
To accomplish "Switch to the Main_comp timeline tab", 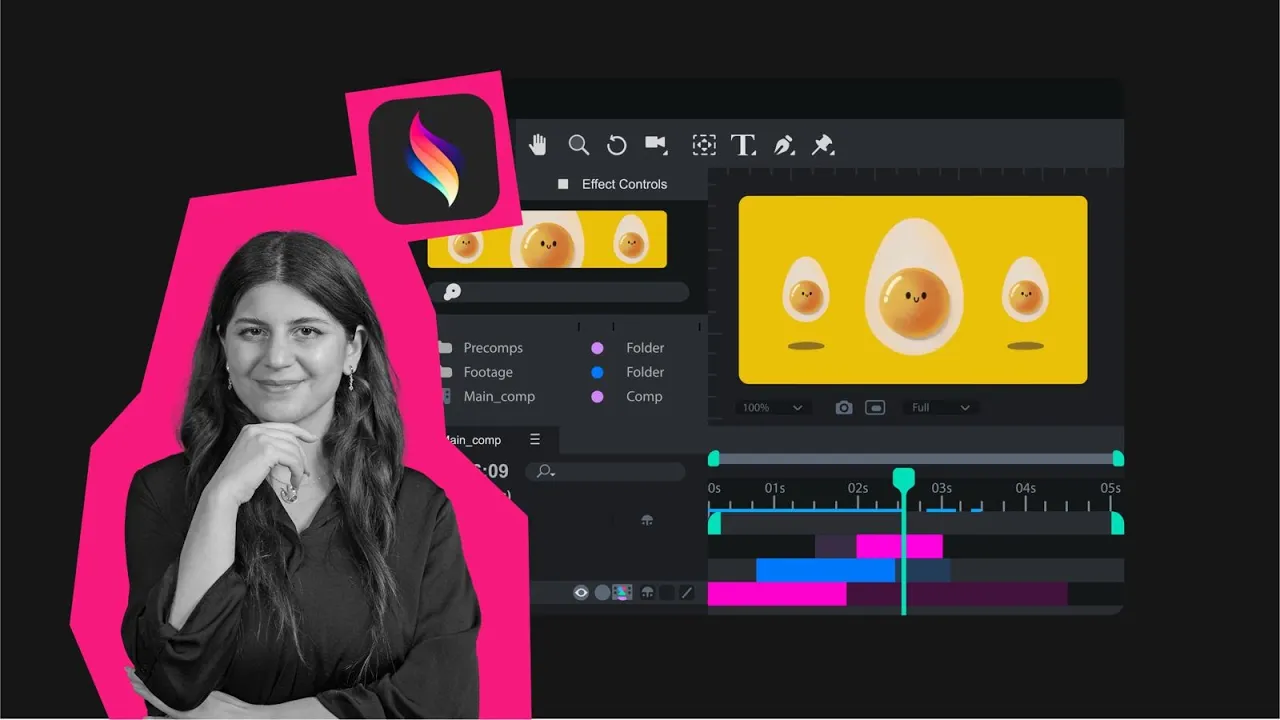I will click(x=471, y=440).
